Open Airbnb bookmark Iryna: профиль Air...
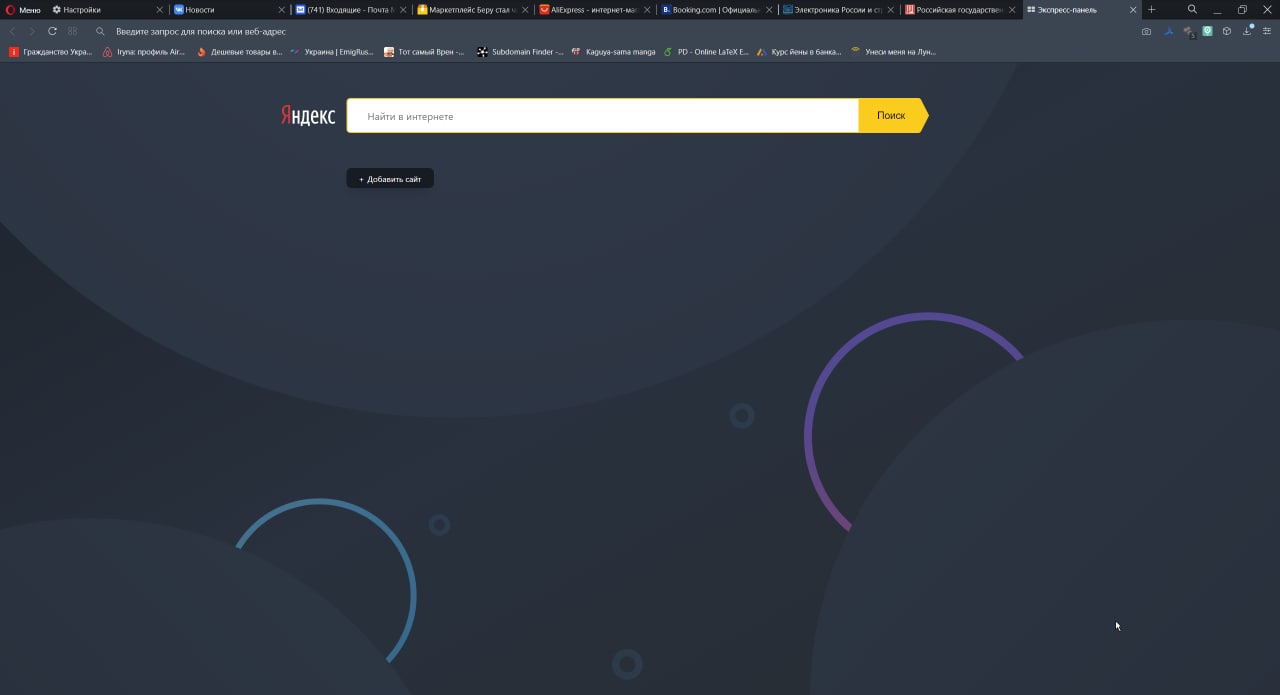This screenshot has height=695, width=1280. [144, 51]
